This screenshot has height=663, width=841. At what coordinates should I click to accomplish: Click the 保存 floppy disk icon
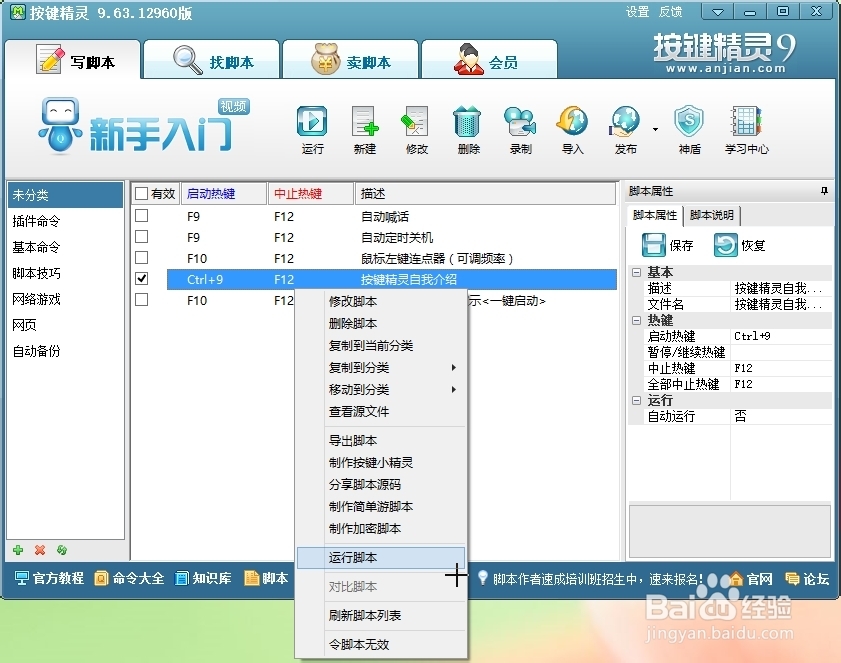pyautogui.click(x=653, y=245)
